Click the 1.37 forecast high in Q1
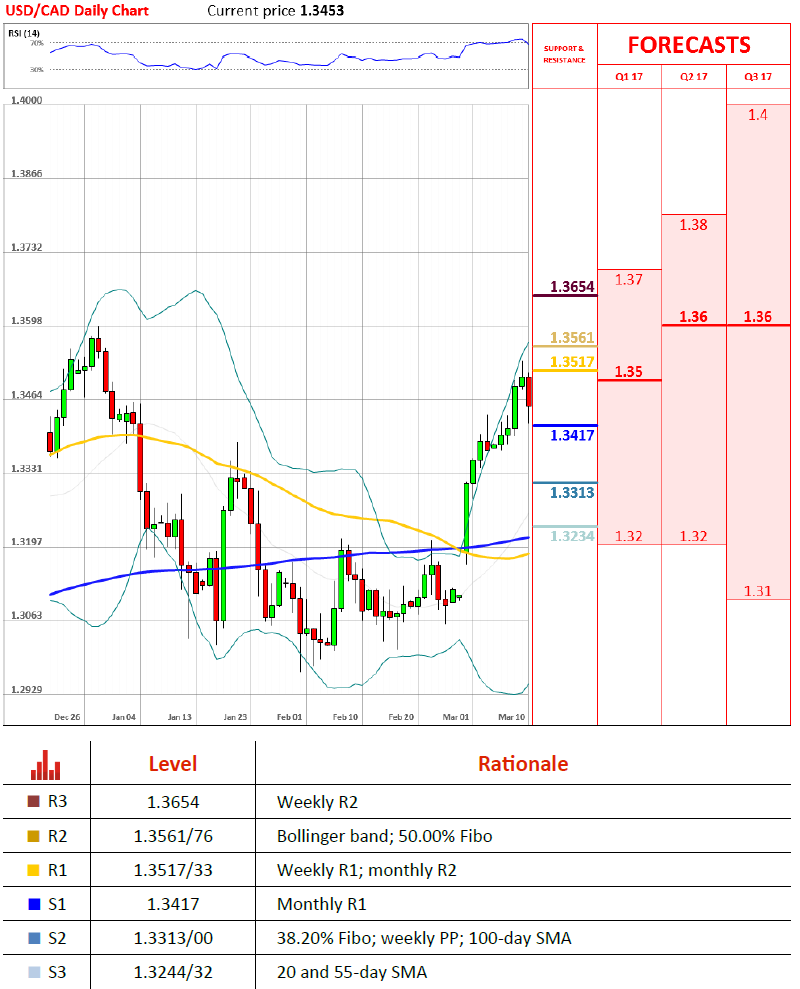 (x=629, y=279)
